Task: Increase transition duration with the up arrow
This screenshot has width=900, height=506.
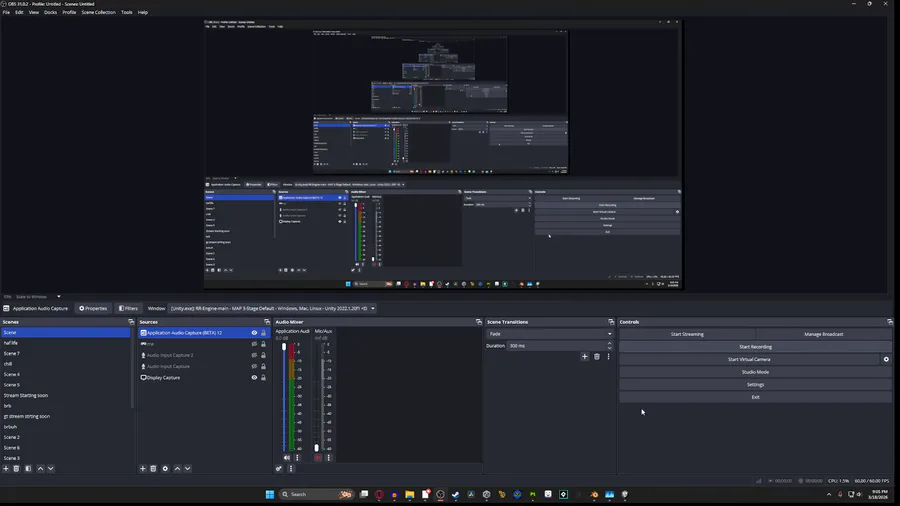Action: pos(610,344)
